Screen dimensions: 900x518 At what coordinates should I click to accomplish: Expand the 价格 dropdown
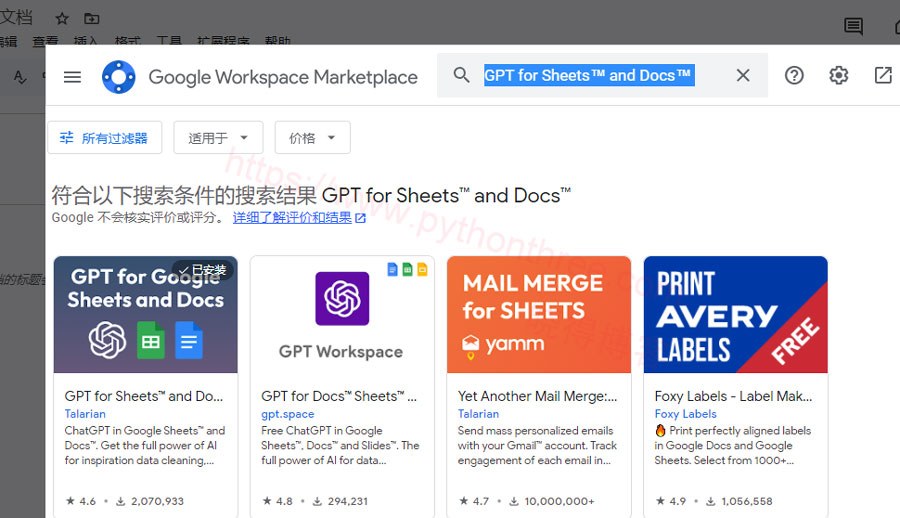[312, 137]
